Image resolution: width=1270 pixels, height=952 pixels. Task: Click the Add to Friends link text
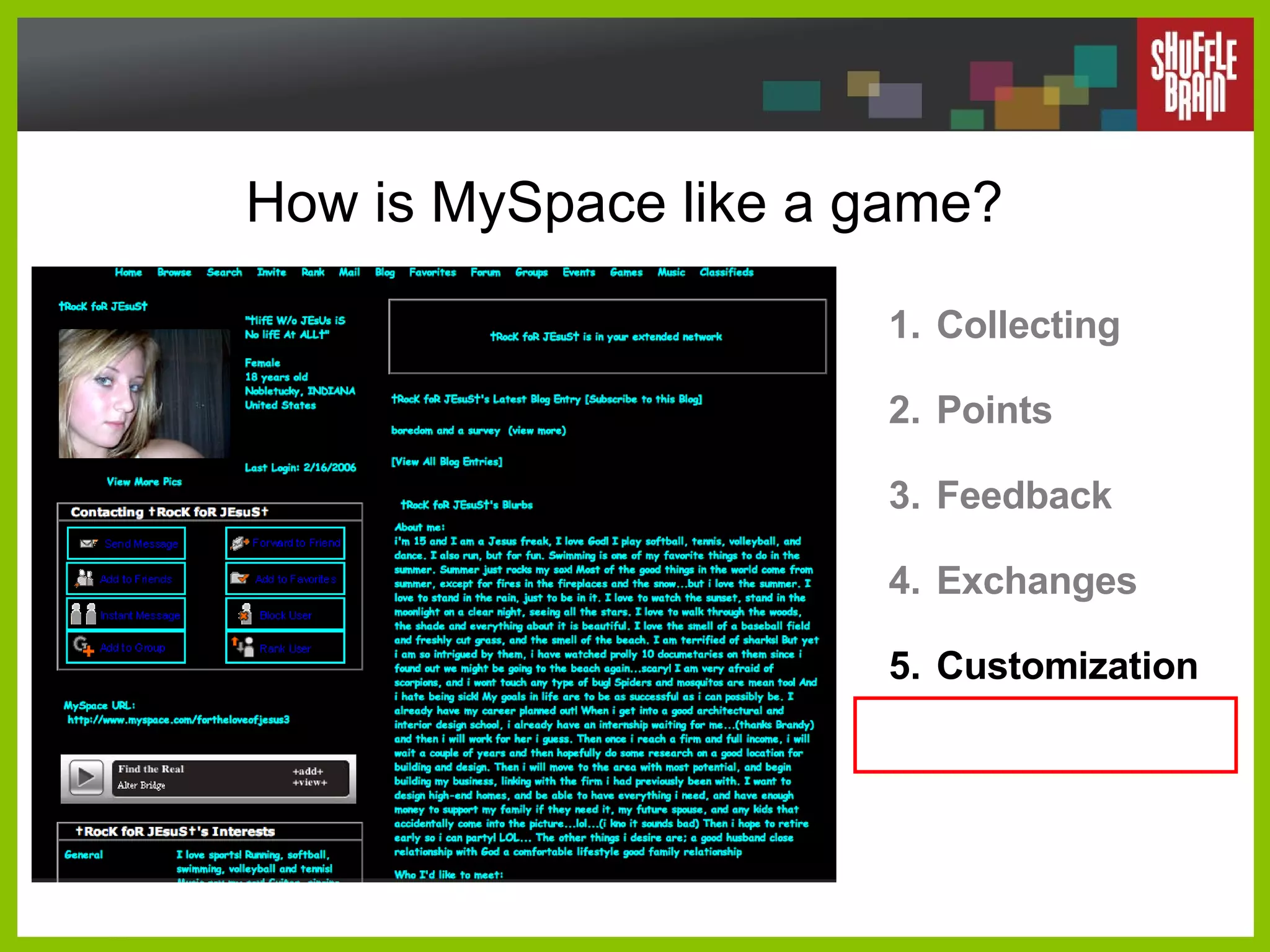(x=136, y=579)
